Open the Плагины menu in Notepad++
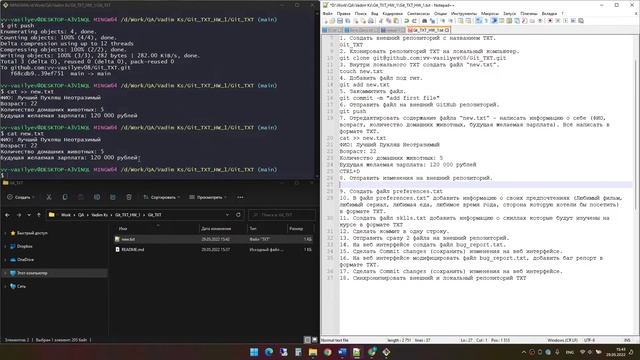640x360 pixels. point(529,13)
